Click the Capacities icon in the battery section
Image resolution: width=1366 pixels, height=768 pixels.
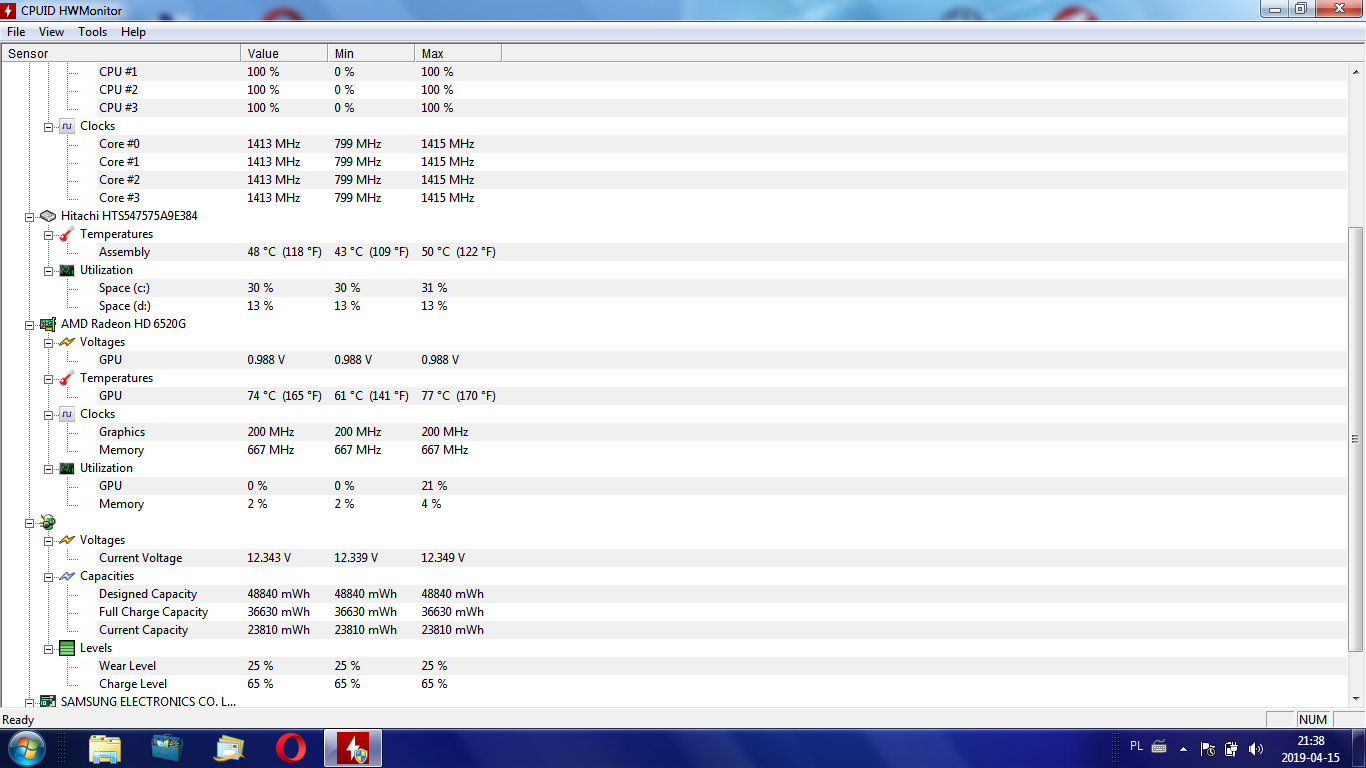click(67, 576)
